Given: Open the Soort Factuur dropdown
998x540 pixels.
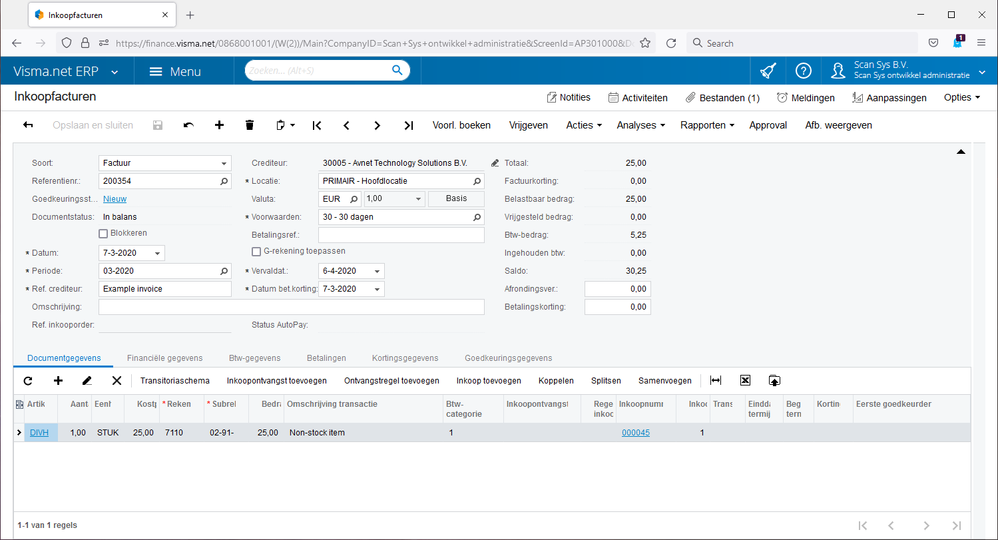Looking at the screenshot, I should tap(223, 164).
